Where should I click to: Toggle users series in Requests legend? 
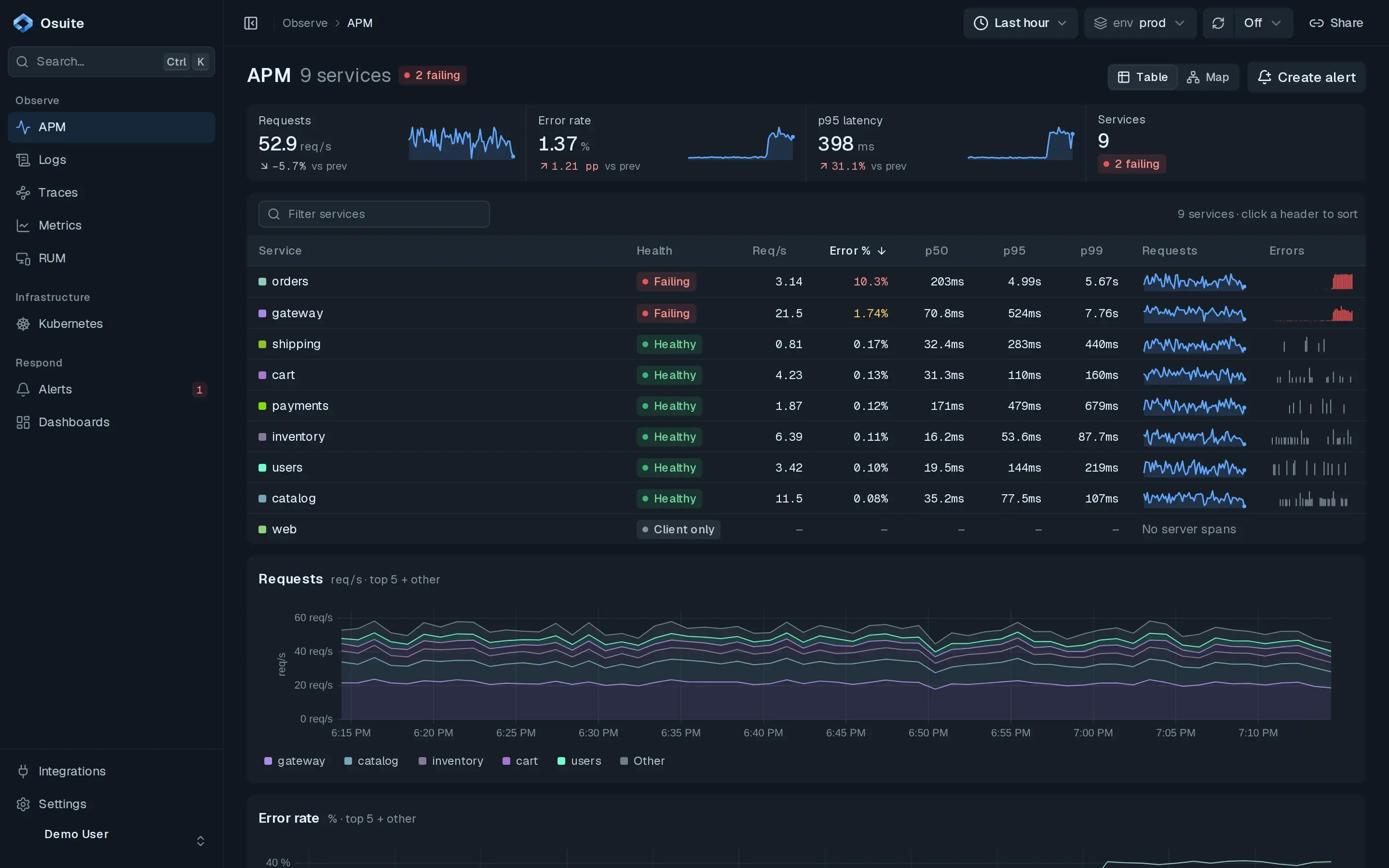click(579, 760)
